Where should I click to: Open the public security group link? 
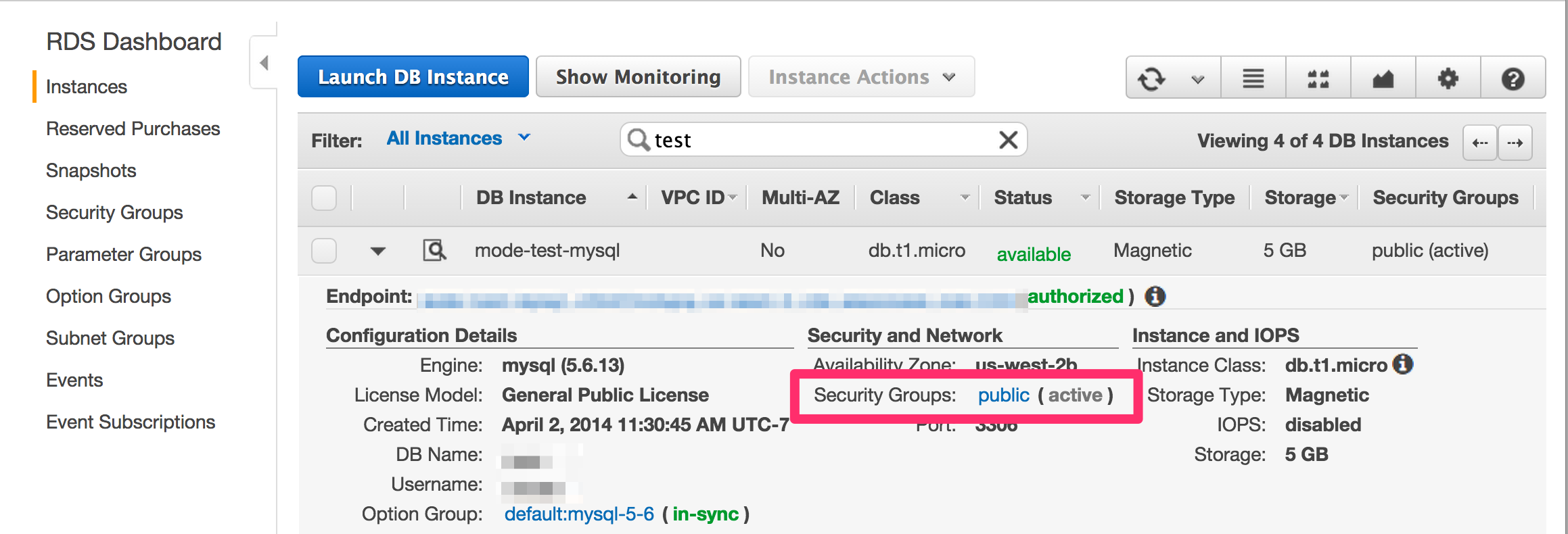[1003, 395]
